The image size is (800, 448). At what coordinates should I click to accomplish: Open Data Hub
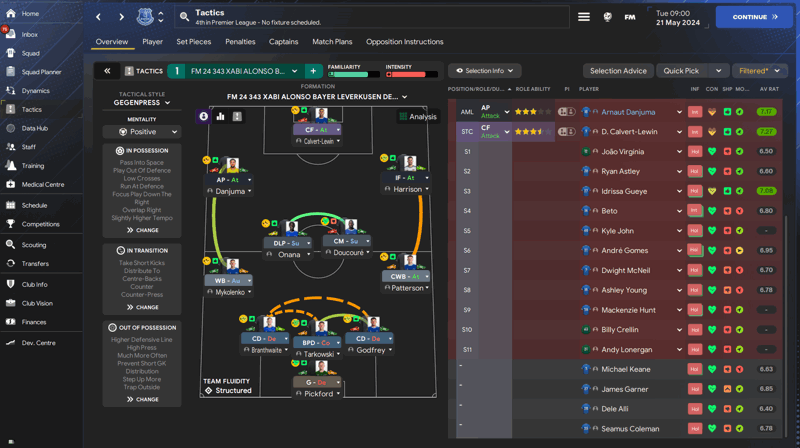[x=34, y=128]
